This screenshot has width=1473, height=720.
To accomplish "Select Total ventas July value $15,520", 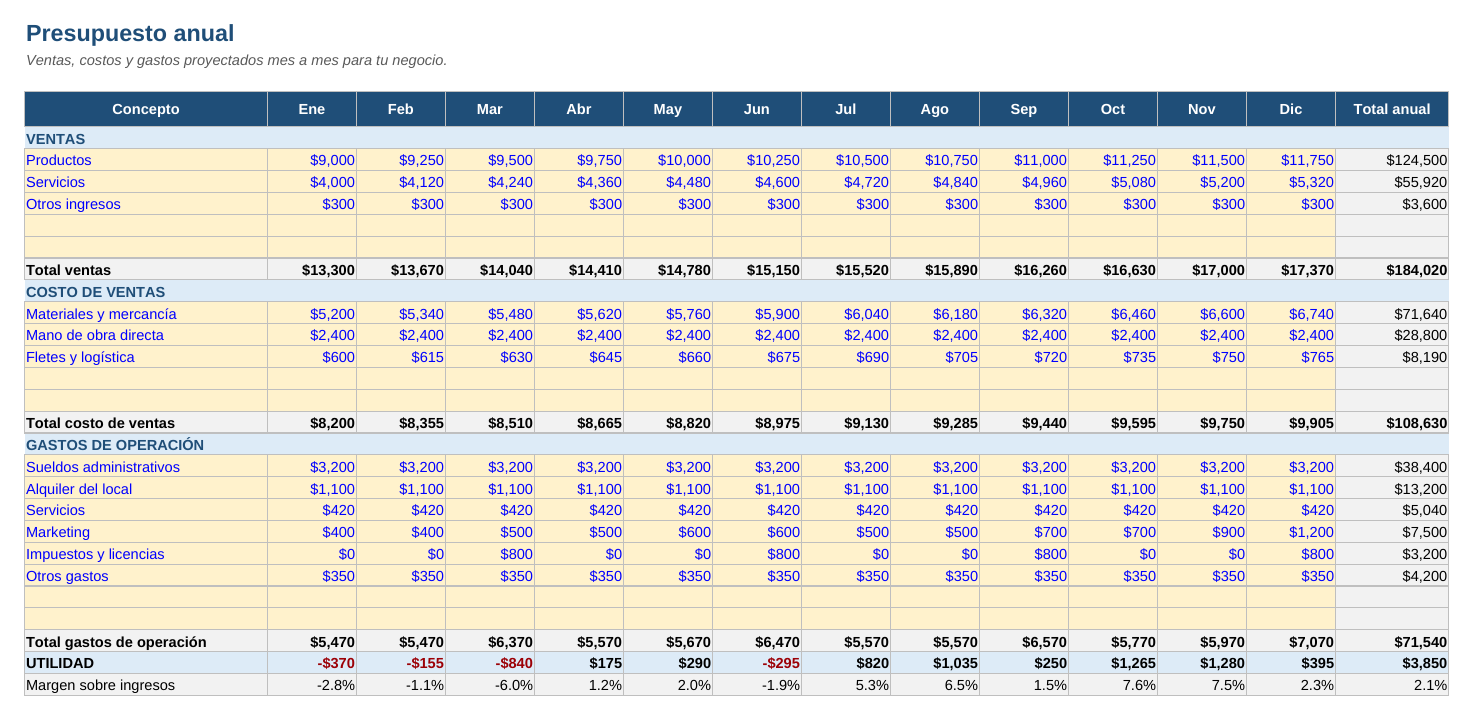I will 846,270.
